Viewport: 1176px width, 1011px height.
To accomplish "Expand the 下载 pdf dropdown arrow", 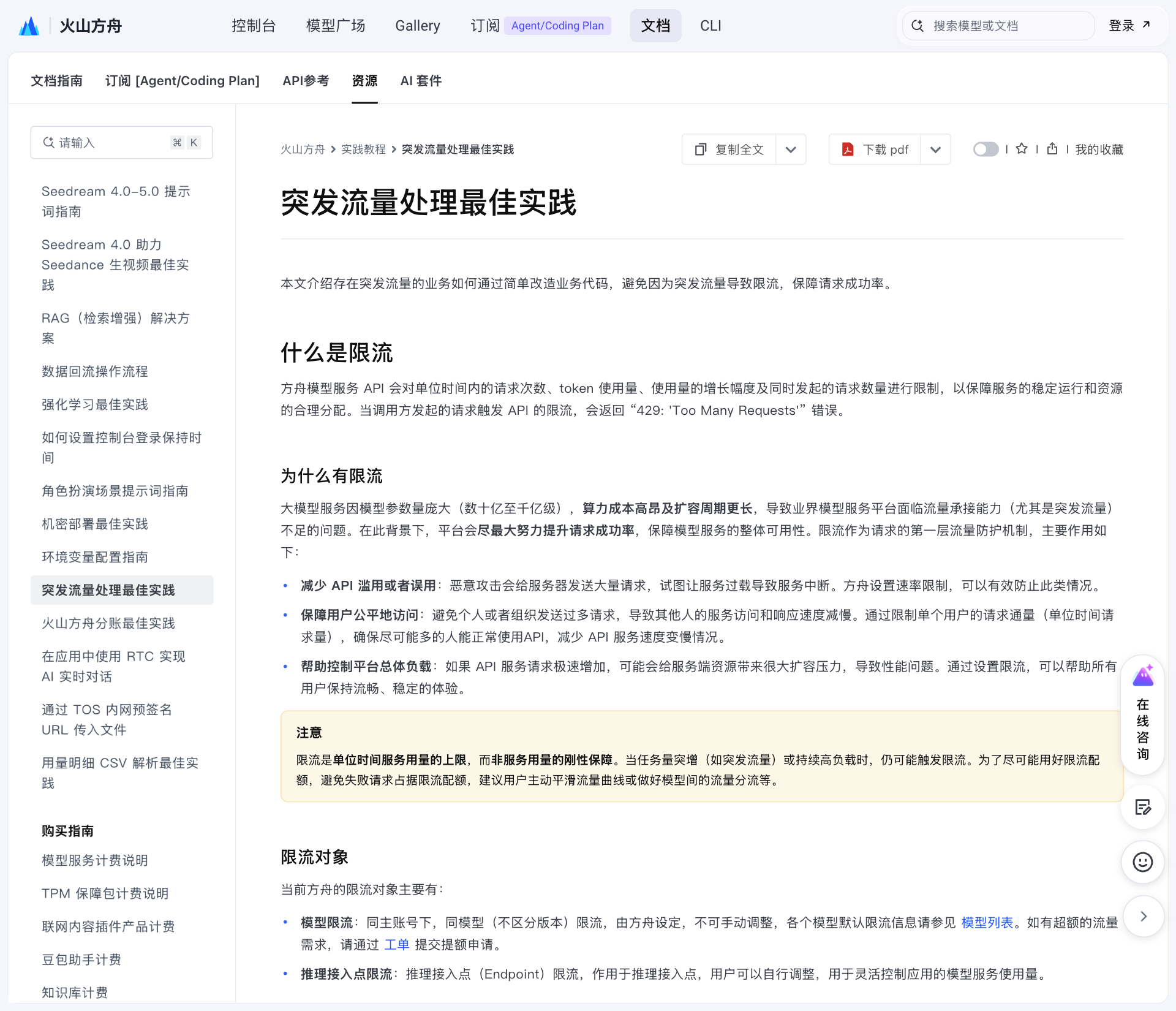I will tap(935, 150).
